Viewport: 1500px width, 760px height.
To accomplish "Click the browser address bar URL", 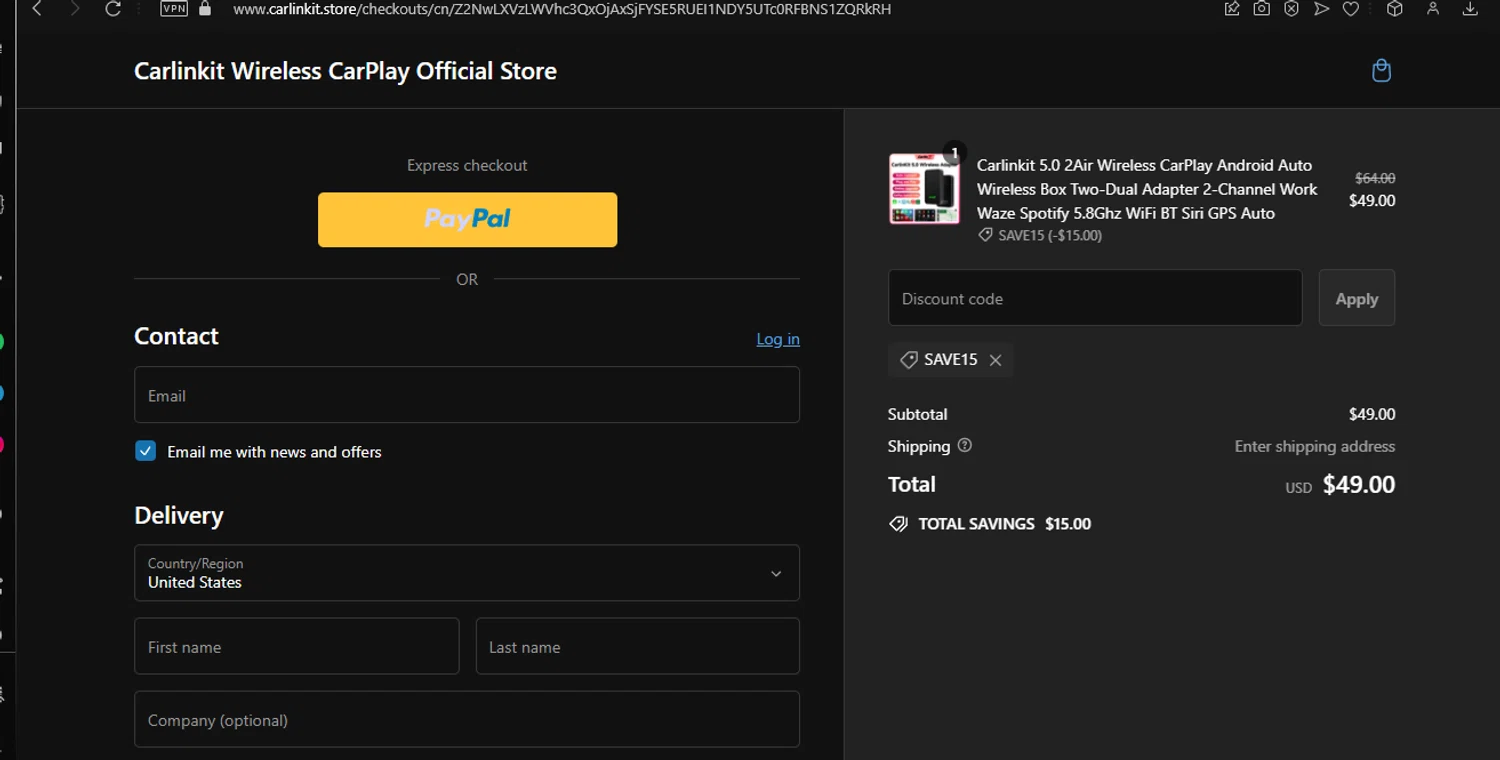I will pyautogui.click(x=561, y=9).
